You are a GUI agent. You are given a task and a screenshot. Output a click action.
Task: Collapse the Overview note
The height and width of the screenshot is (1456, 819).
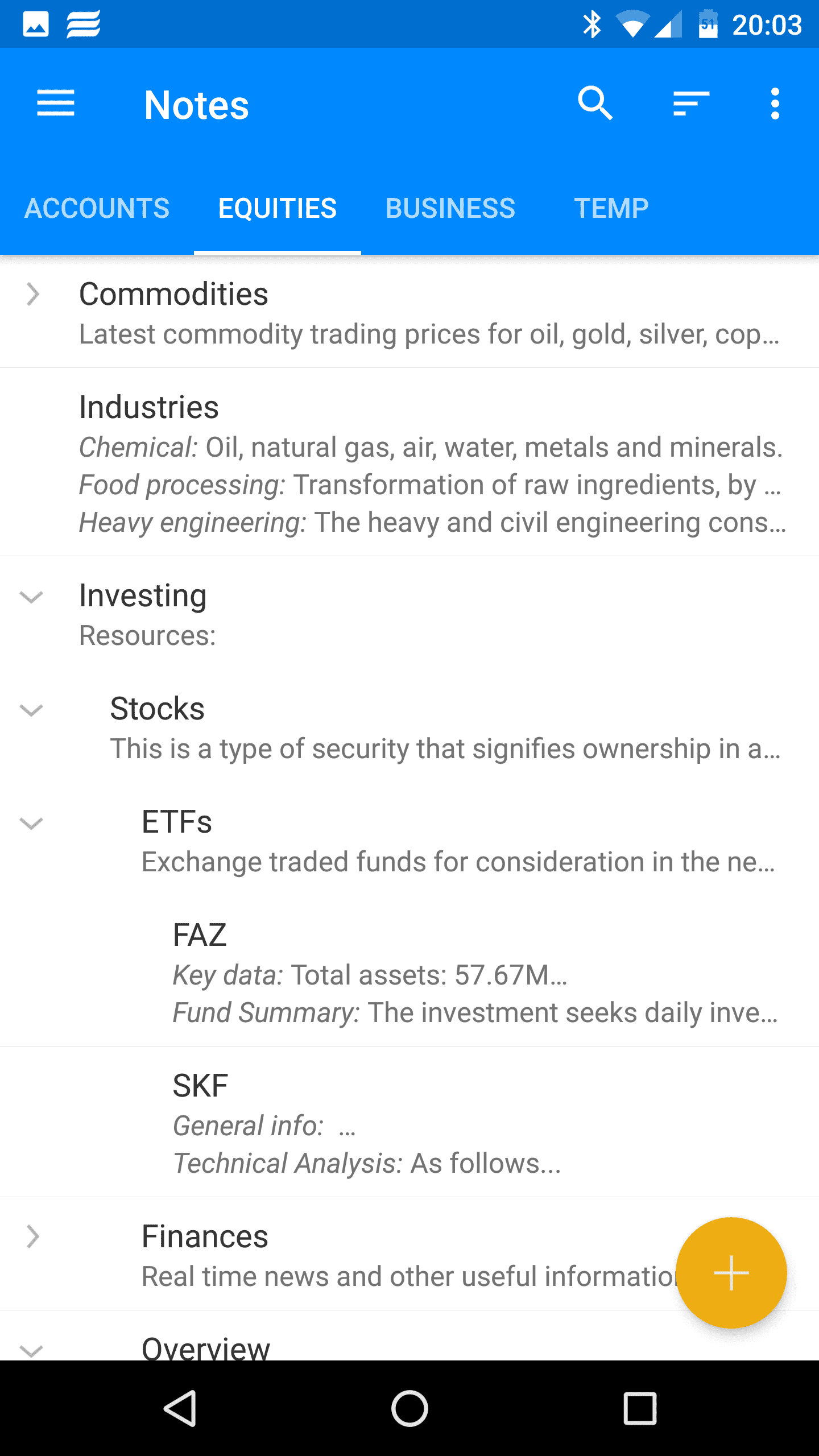tap(31, 1349)
